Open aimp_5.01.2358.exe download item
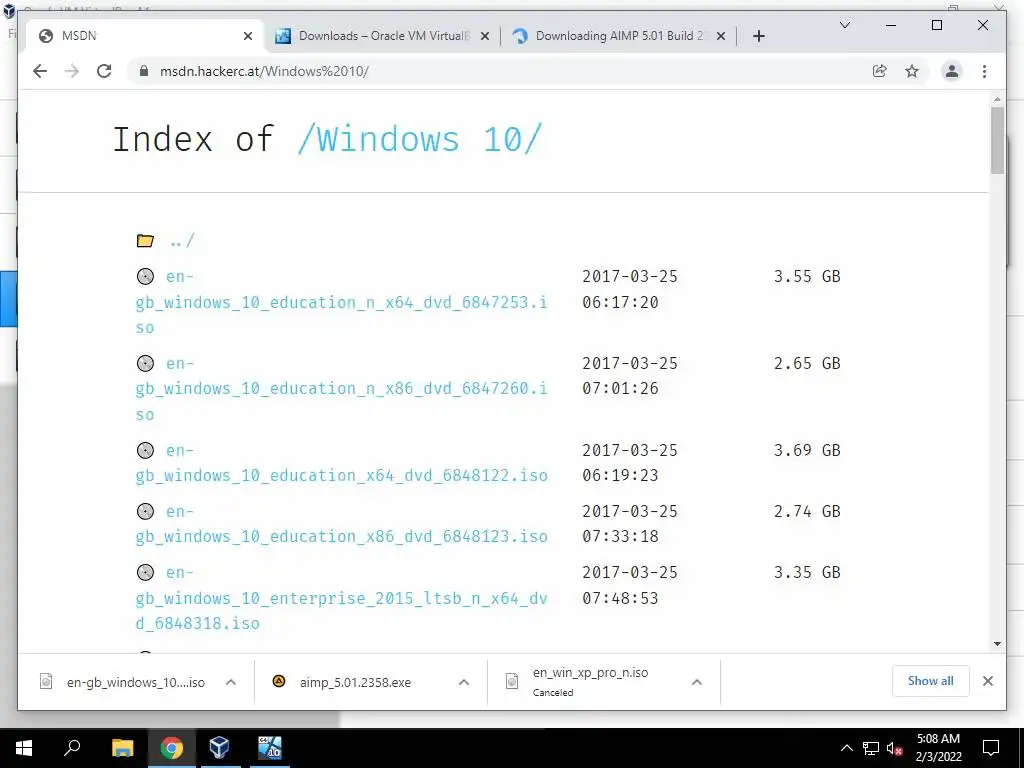The width and height of the screenshot is (1024, 768). (x=355, y=682)
